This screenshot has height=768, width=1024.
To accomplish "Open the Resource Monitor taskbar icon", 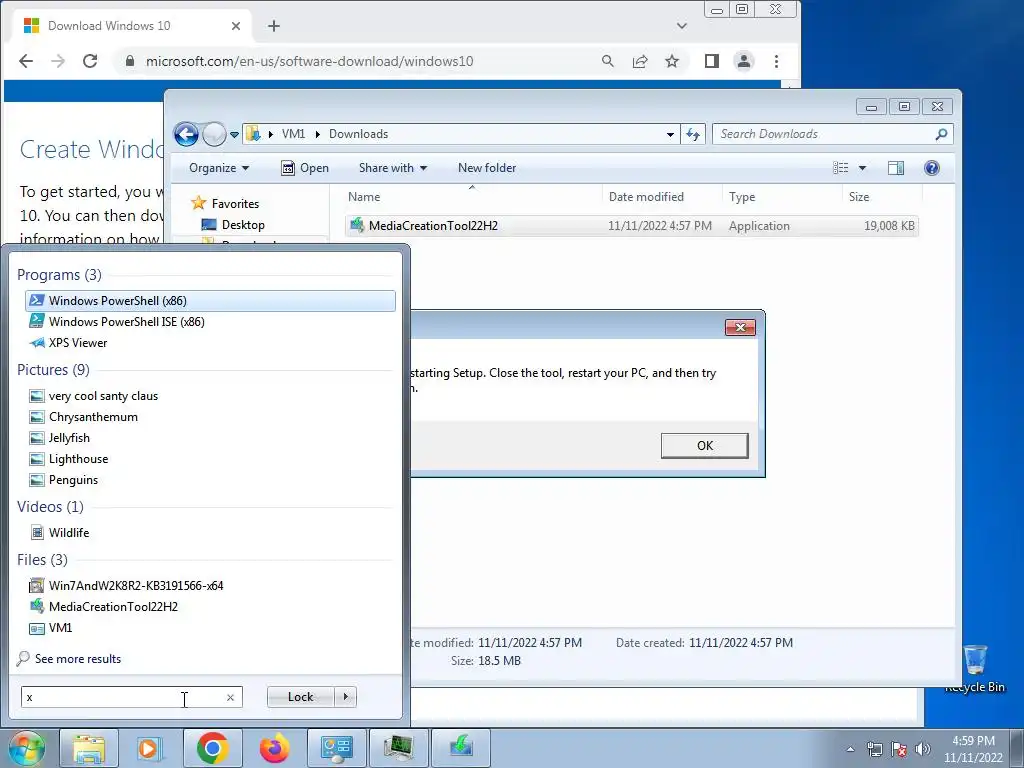I will [398, 748].
